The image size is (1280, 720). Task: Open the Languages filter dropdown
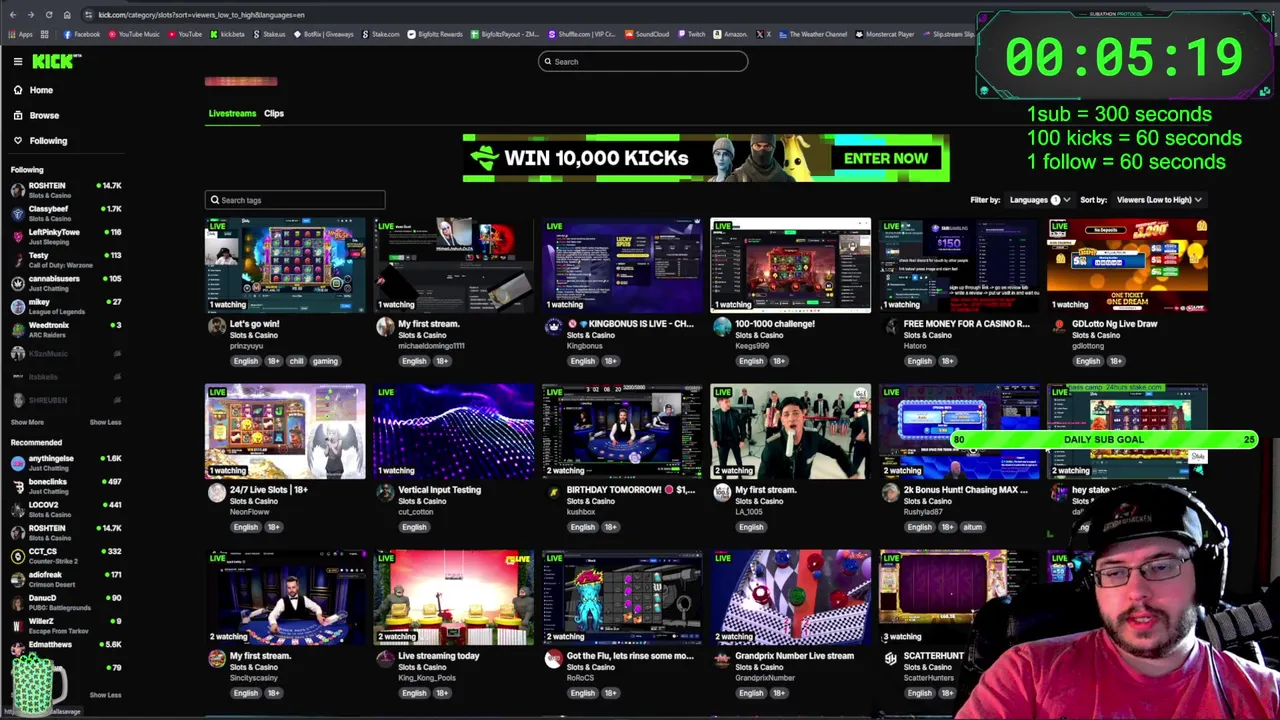point(1040,200)
